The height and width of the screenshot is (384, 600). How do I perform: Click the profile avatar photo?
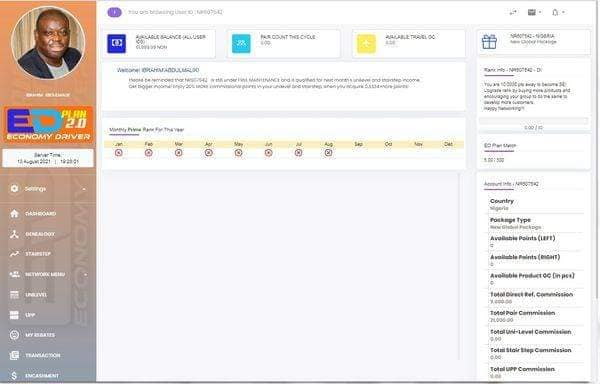[x=48, y=43]
